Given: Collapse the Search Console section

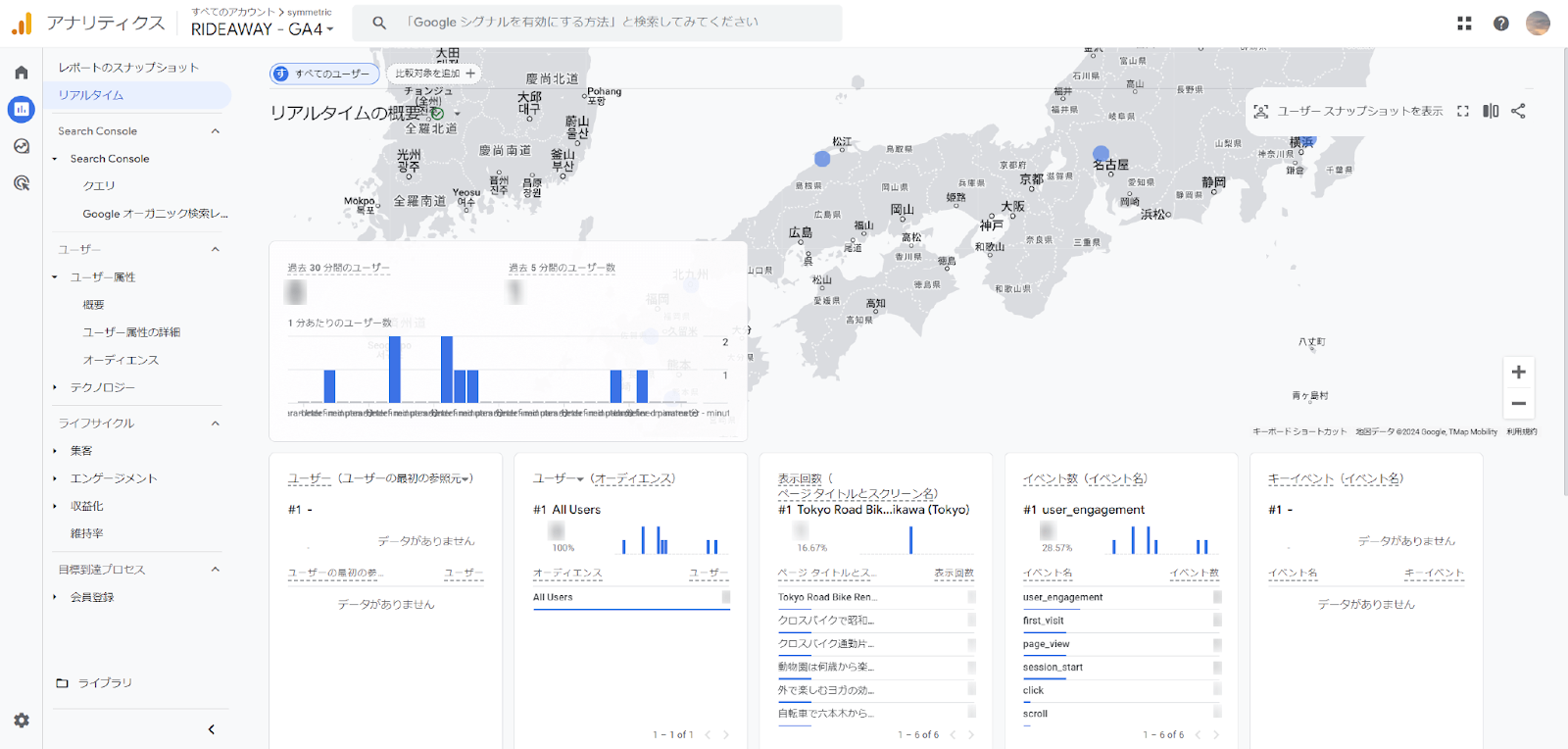Looking at the screenshot, I should click(x=216, y=131).
